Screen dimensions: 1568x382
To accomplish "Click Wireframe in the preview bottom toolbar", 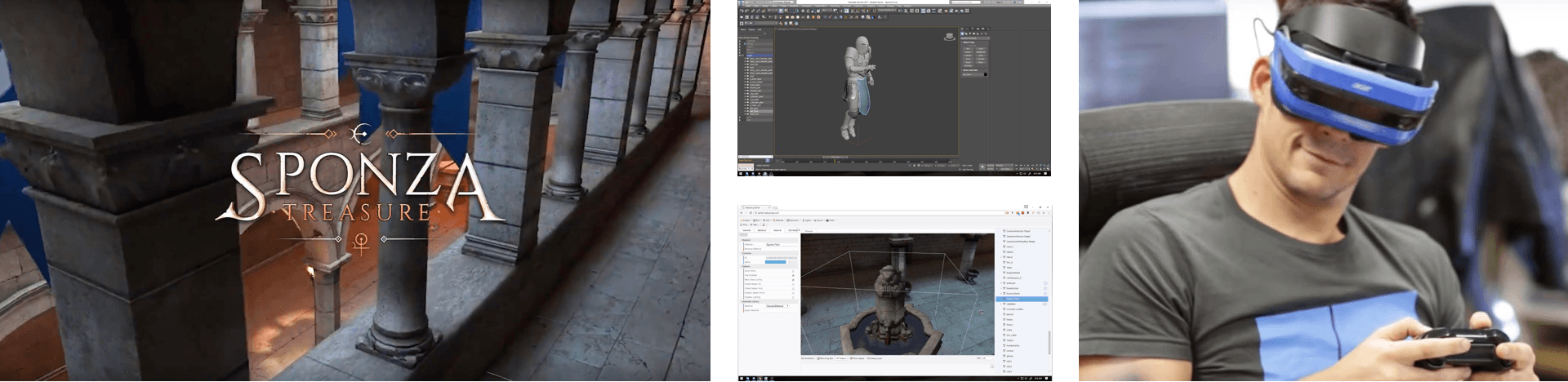I will [808, 358].
